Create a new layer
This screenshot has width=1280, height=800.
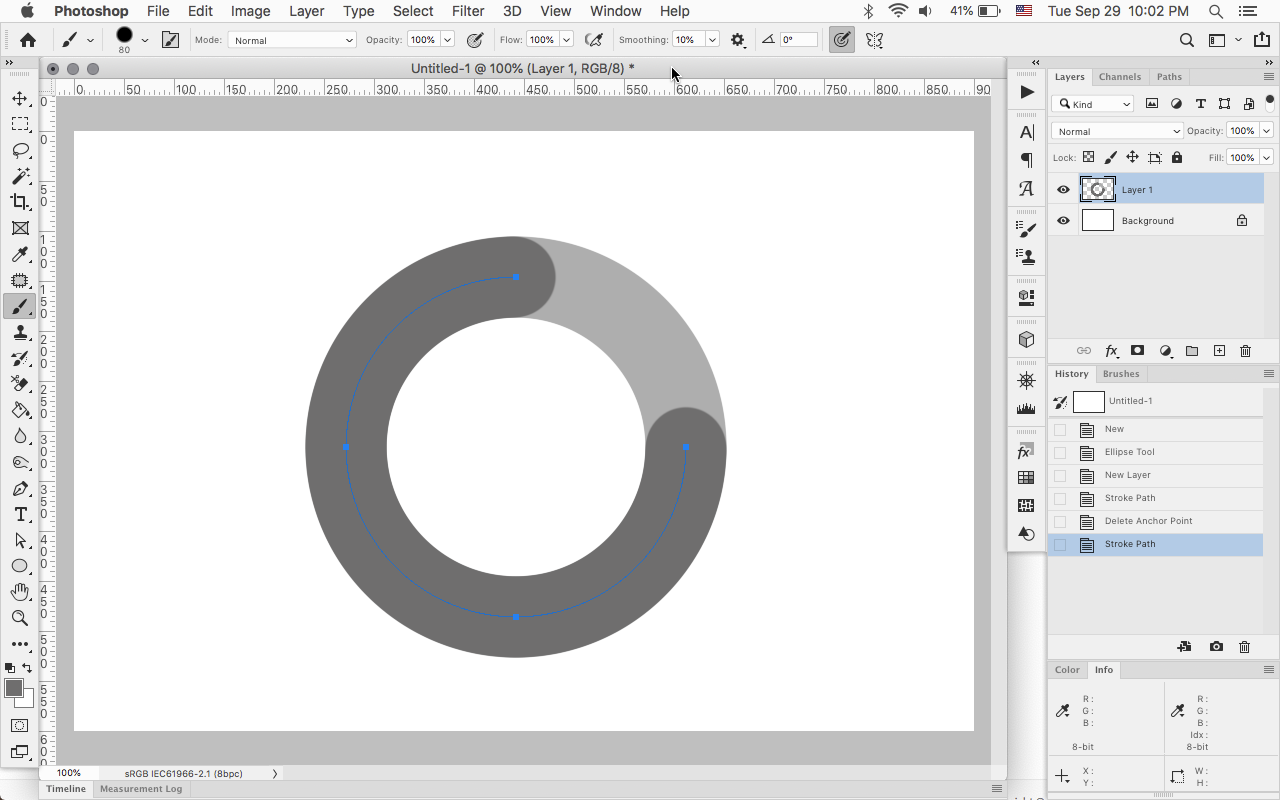pos(1219,351)
